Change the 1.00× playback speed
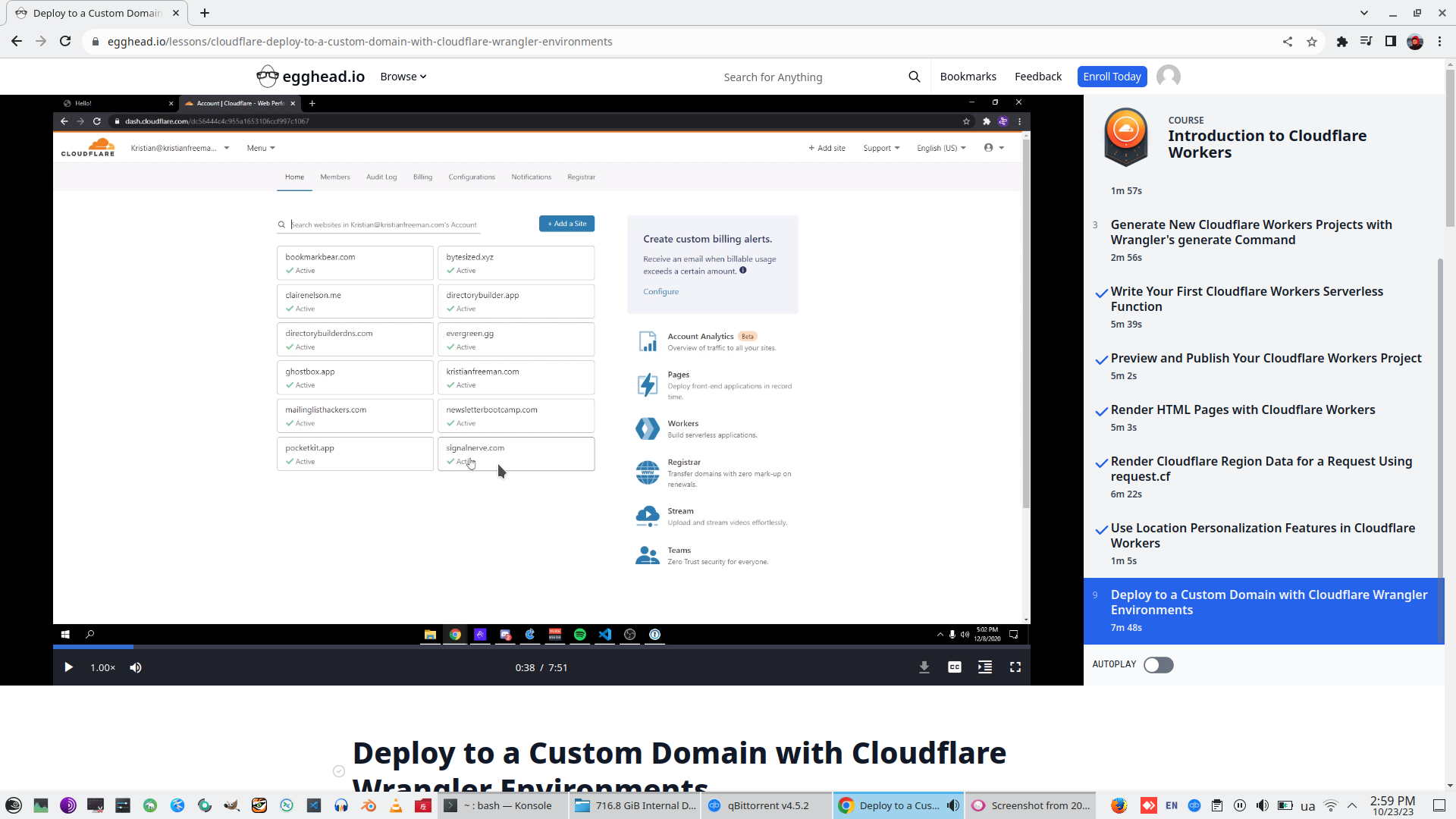Screen dimensions: 1456x819 pos(102,667)
